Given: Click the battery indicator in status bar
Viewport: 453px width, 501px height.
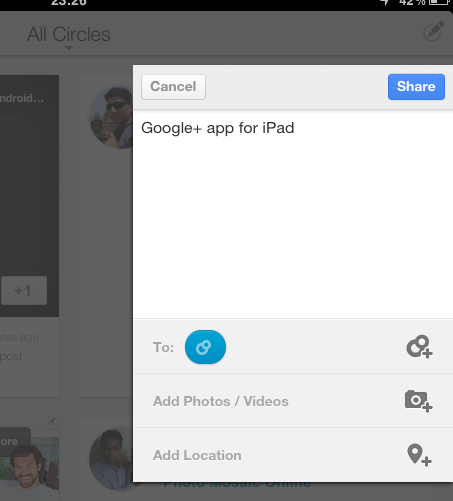Looking at the screenshot, I should point(440,2).
